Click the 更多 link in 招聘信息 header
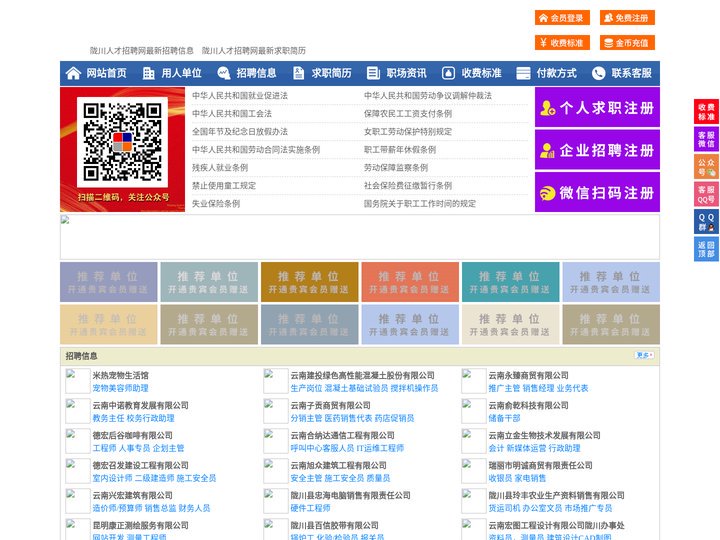 point(645,355)
